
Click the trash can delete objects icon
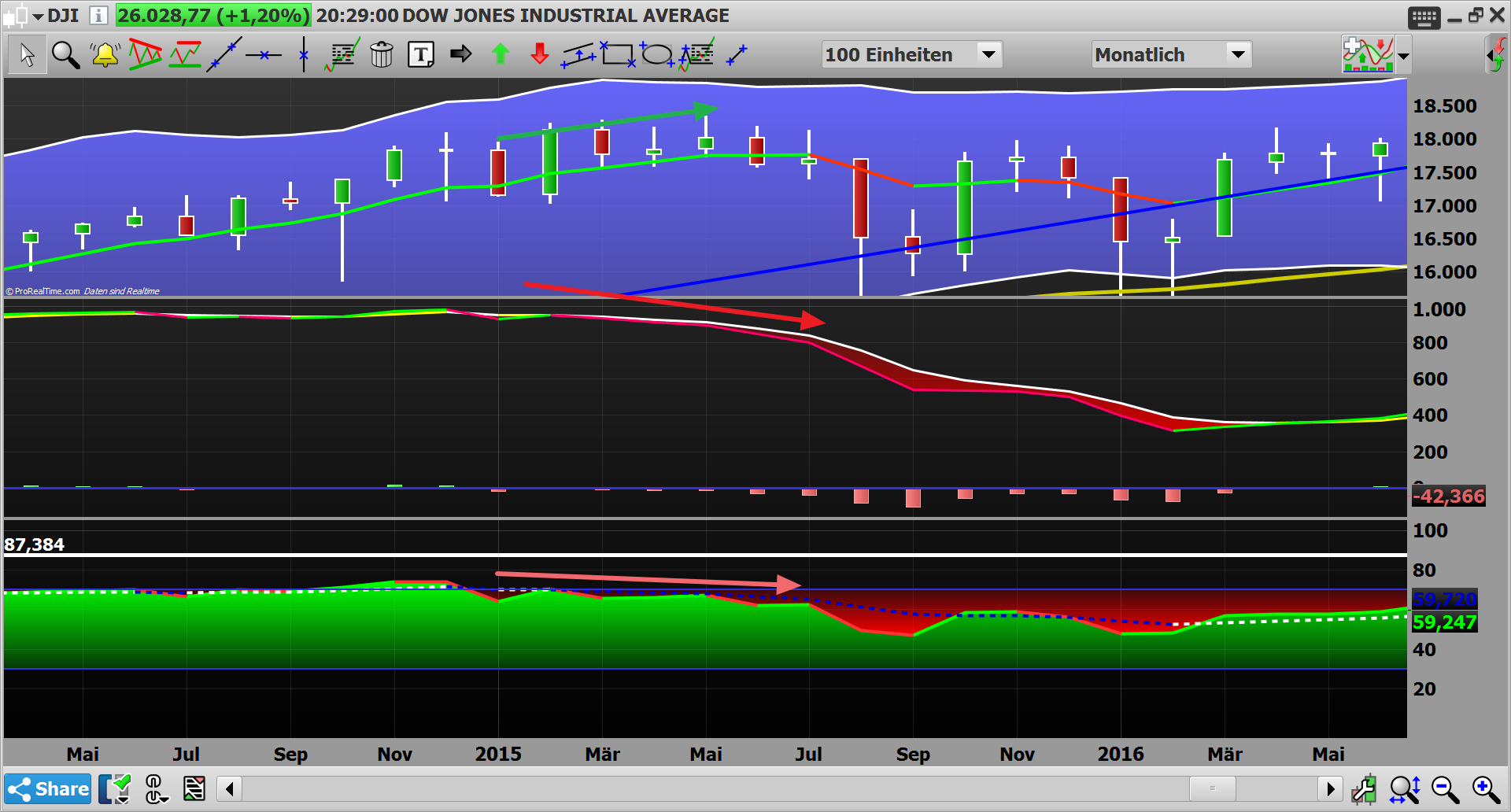382,54
